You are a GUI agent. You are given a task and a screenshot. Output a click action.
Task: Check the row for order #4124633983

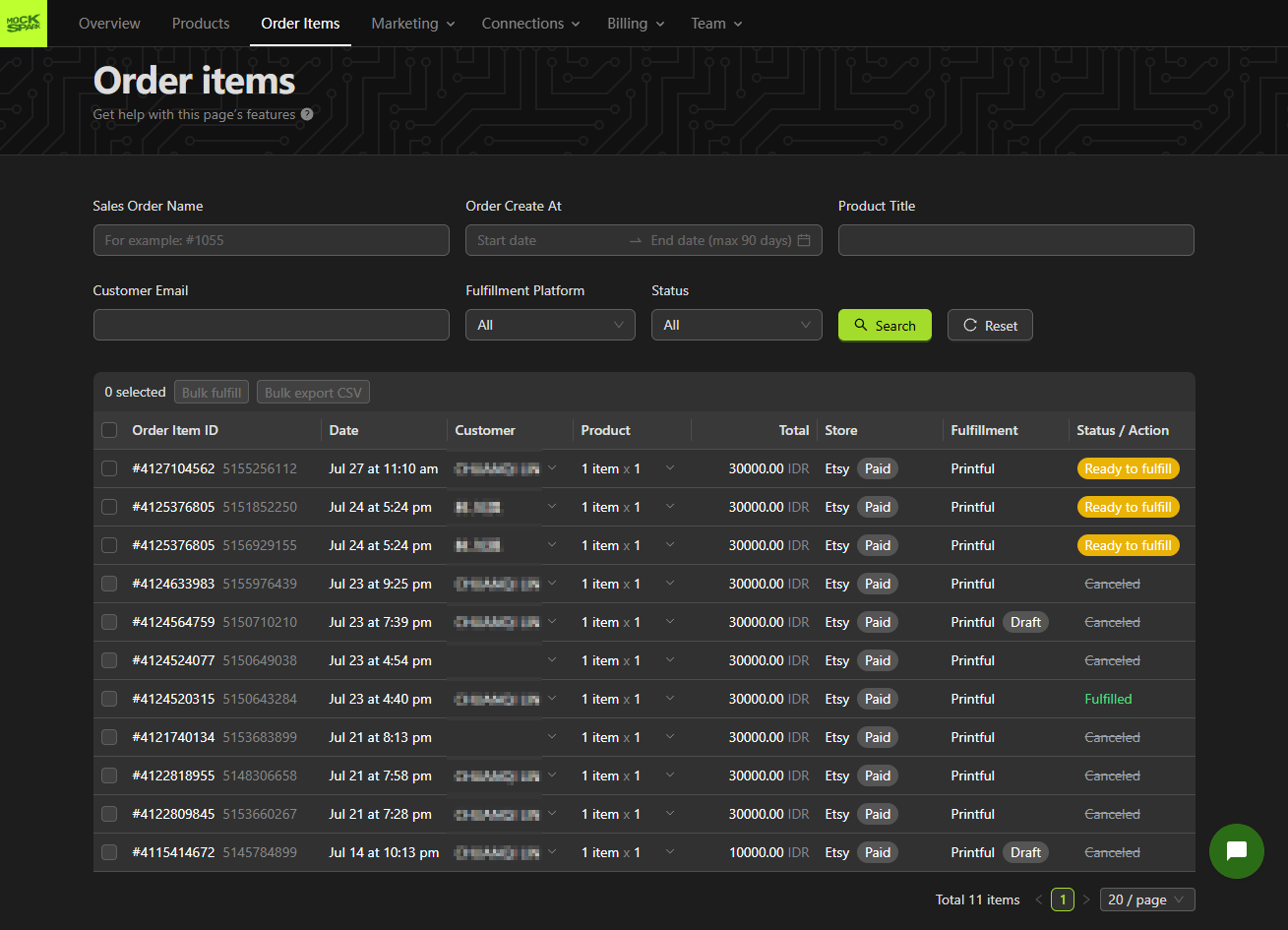(x=109, y=584)
